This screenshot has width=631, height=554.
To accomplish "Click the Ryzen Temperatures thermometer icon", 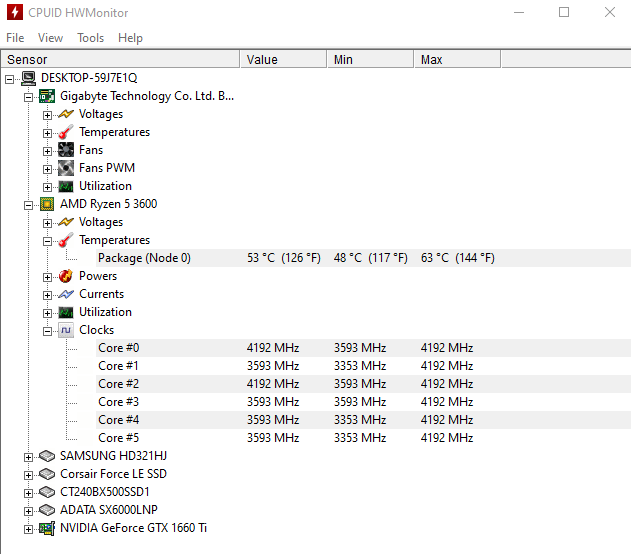I will [66, 240].
